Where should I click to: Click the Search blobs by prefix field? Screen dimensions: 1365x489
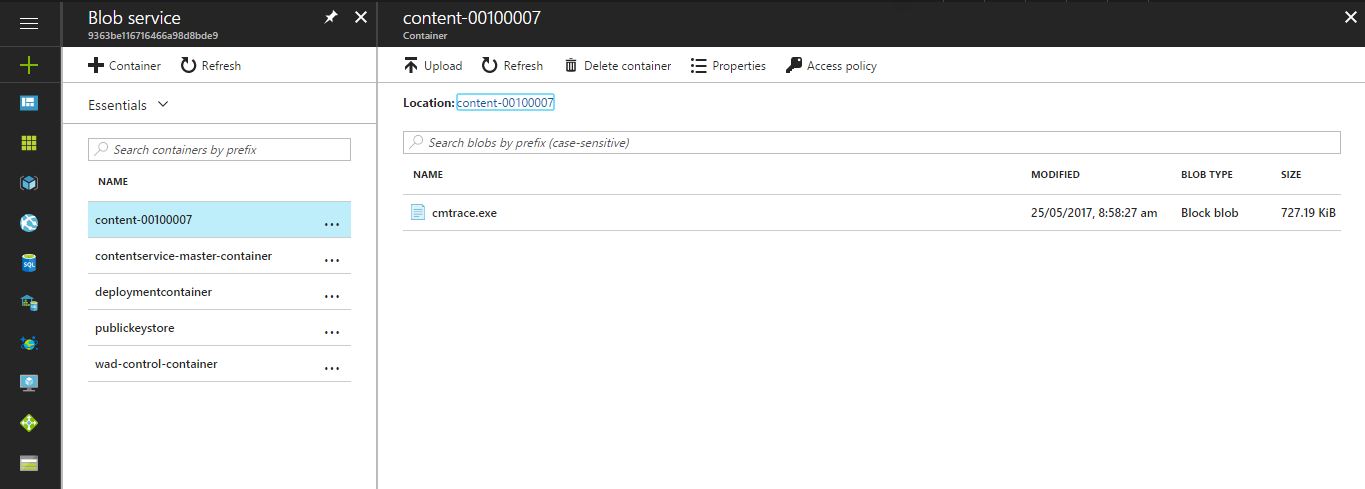click(871, 142)
